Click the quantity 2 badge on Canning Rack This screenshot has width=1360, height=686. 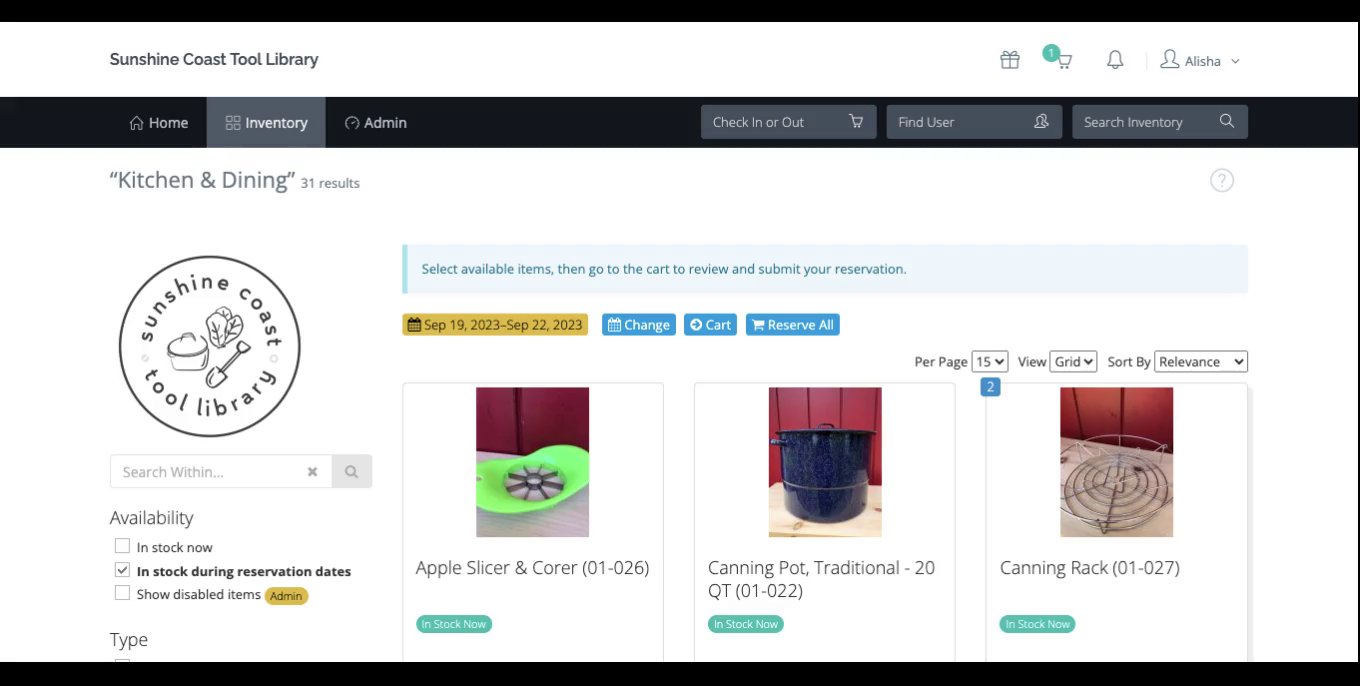990,387
